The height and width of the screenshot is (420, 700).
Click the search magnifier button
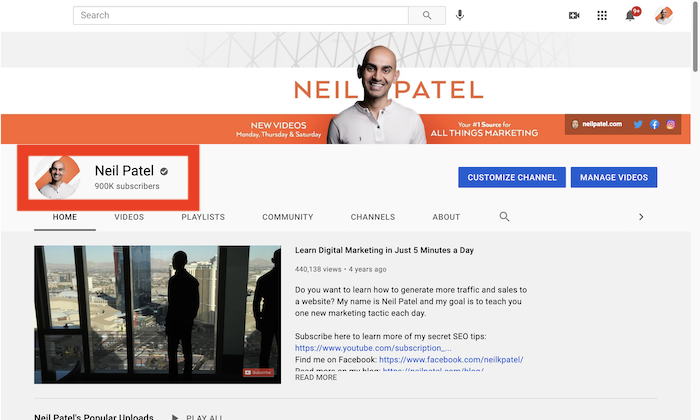pyautogui.click(x=427, y=15)
